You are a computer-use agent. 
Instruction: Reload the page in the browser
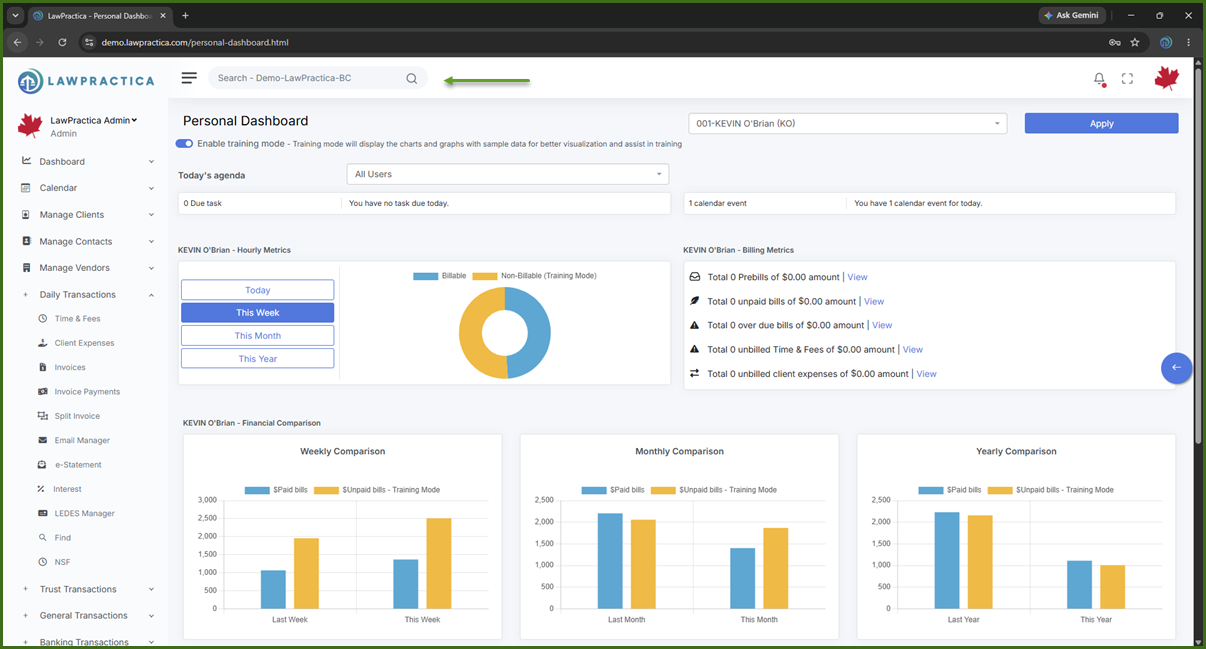[62, 42]
